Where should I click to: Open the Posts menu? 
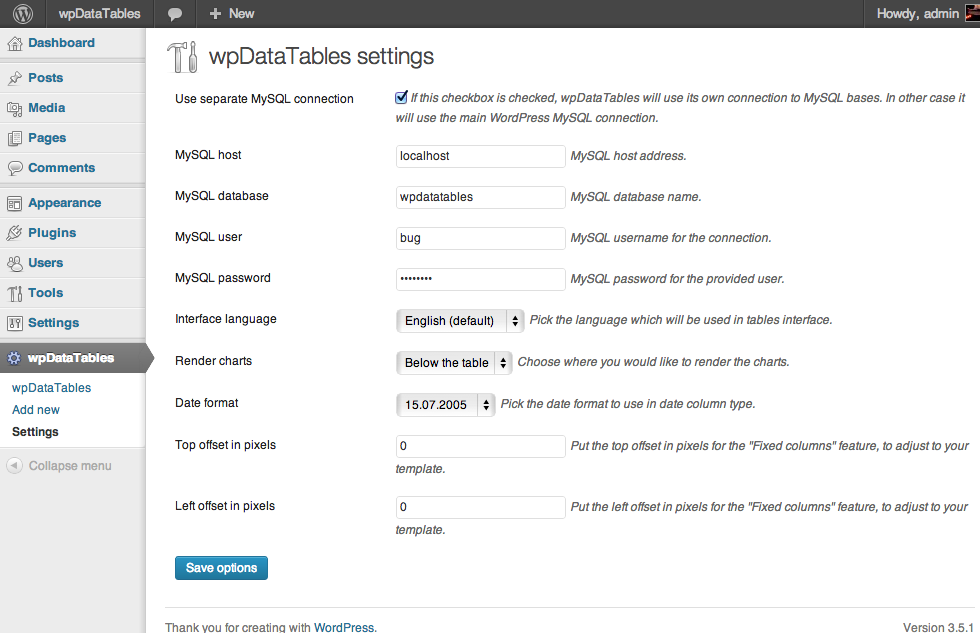[46, 78]
